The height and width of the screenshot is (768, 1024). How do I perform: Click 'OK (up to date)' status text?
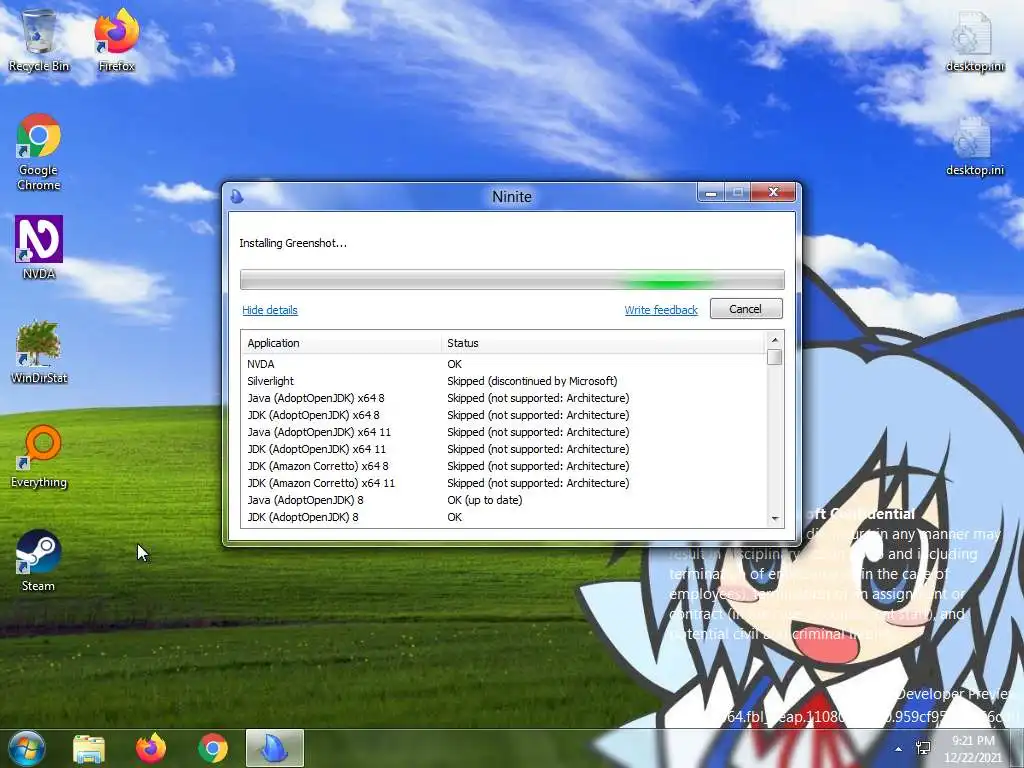[x=485, y=500]
